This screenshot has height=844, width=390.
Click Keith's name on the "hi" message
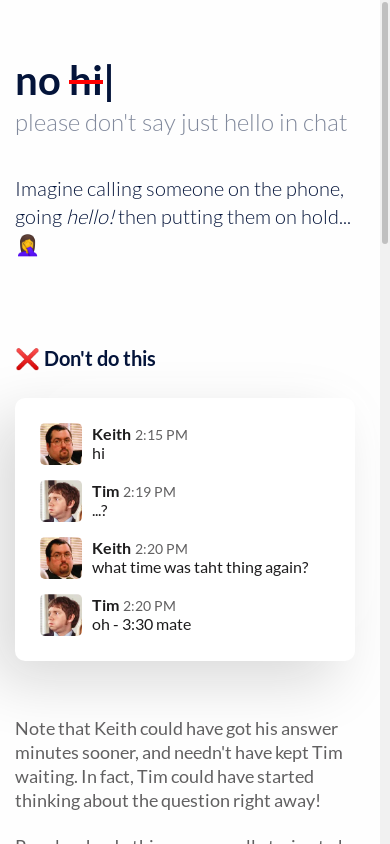(x=111, y=434)
